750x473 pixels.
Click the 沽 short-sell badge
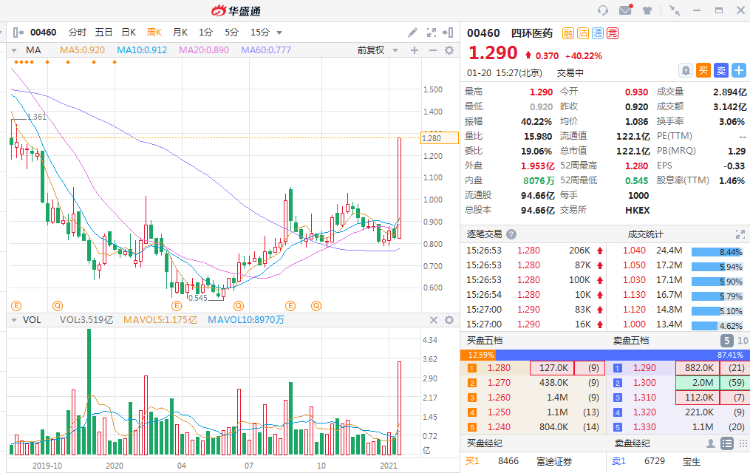point(583,33)
